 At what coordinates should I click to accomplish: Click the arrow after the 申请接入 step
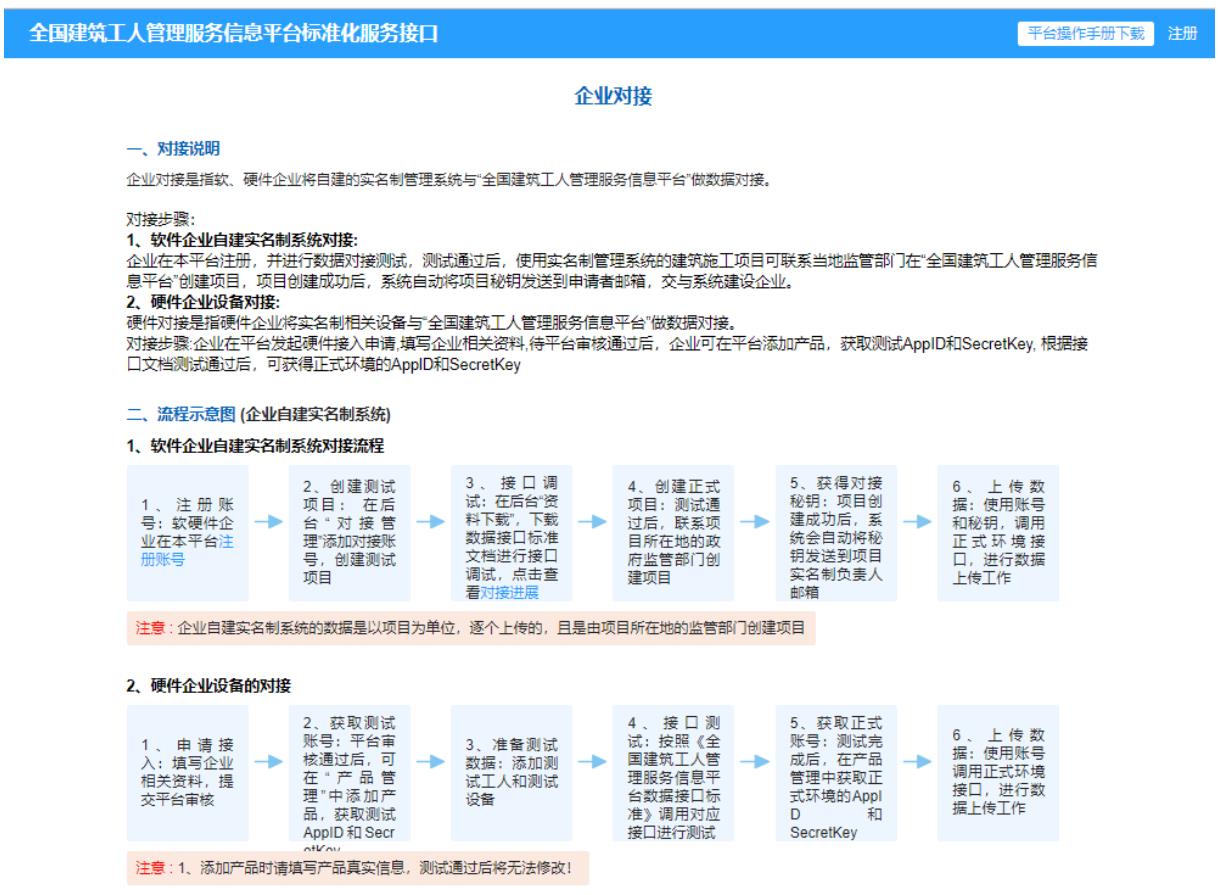(x=268, y=761)
